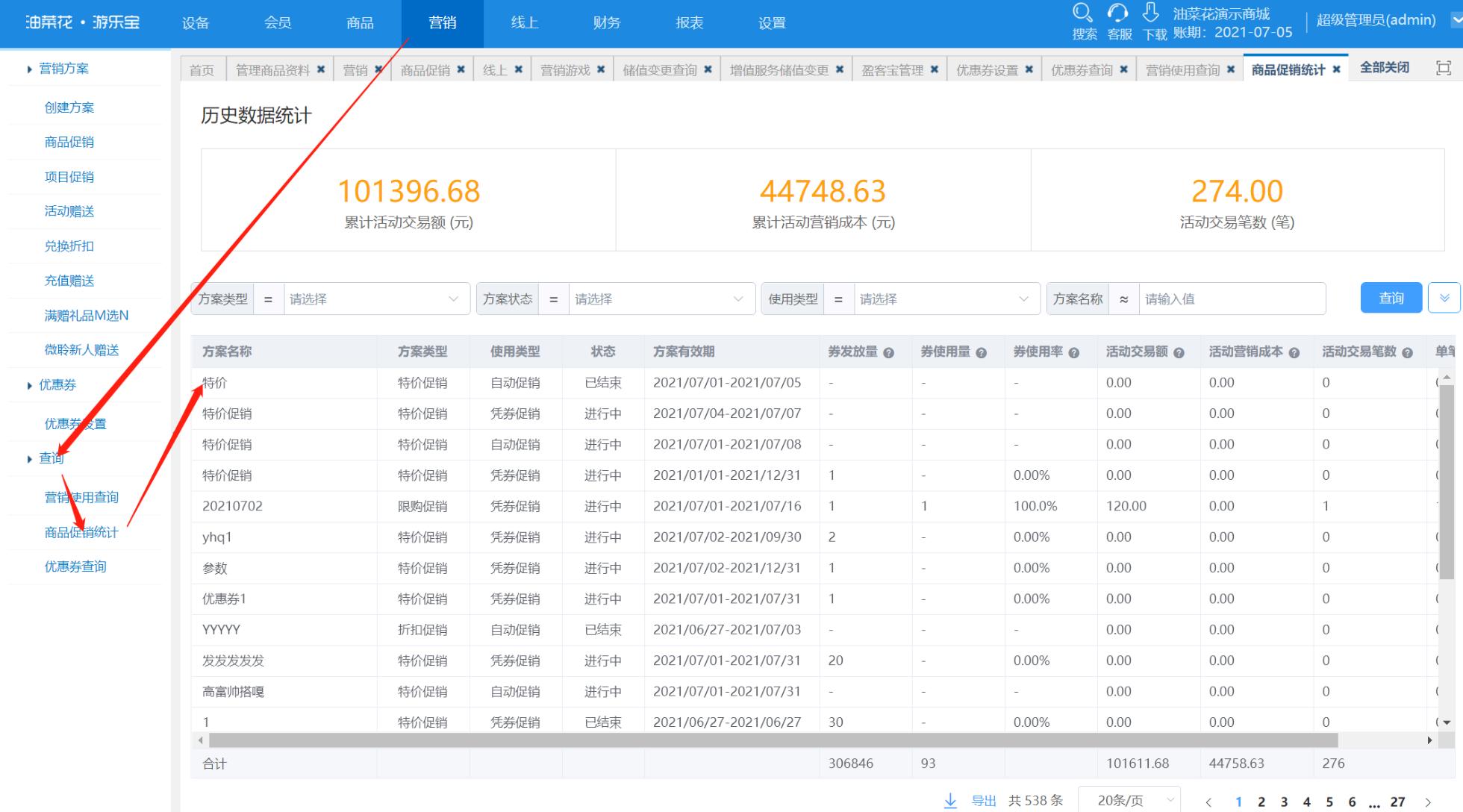Screen dimensions: 1463x812
Task: Collapse the 营销方案 sidebar group
Action: (x=30, y=69)
